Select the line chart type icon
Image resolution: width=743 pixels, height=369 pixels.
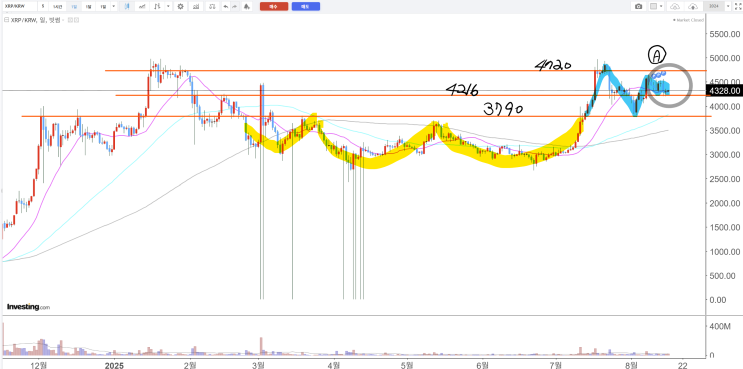click(142, 6)
